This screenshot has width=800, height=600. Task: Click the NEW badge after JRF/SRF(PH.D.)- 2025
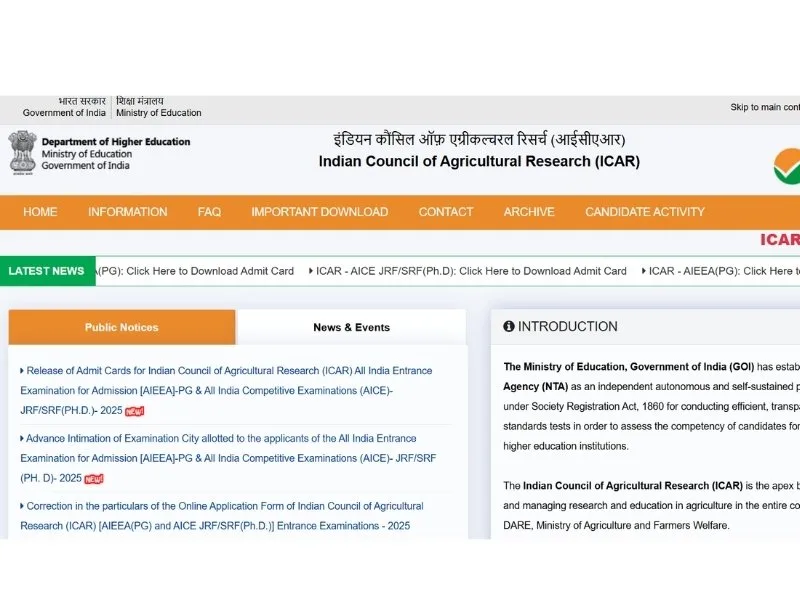point(135,411)
